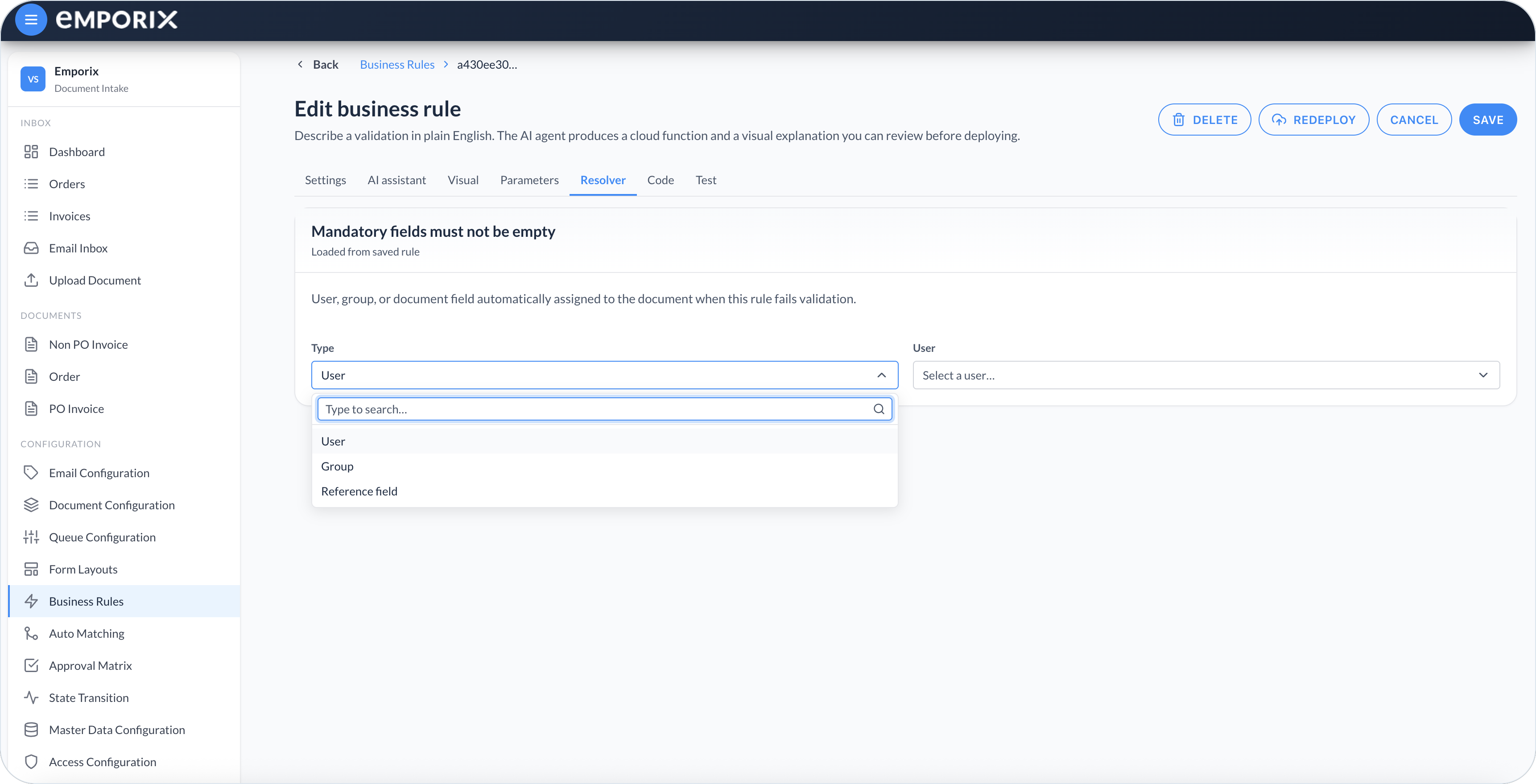Click the Order document file icon
1536x784 pixels.
click(31, 377)
